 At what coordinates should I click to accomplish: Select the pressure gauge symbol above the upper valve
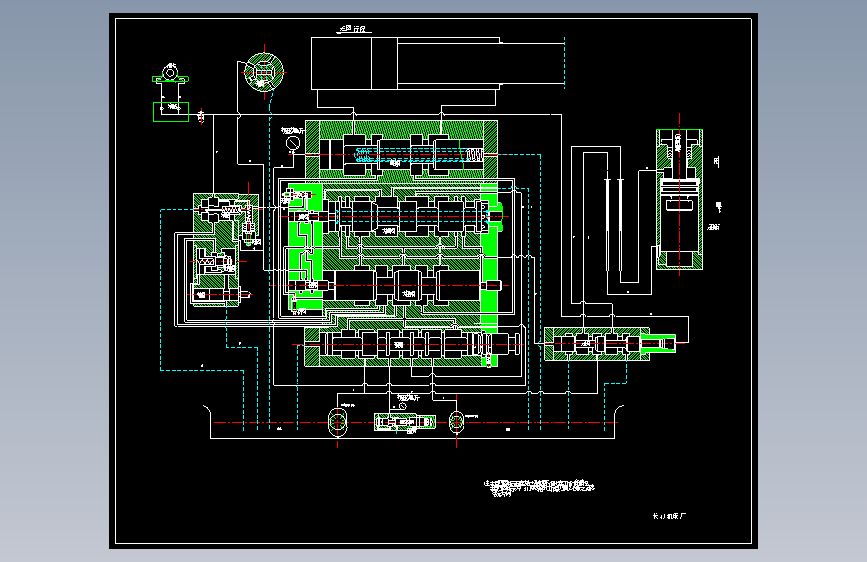pos(293,143)
